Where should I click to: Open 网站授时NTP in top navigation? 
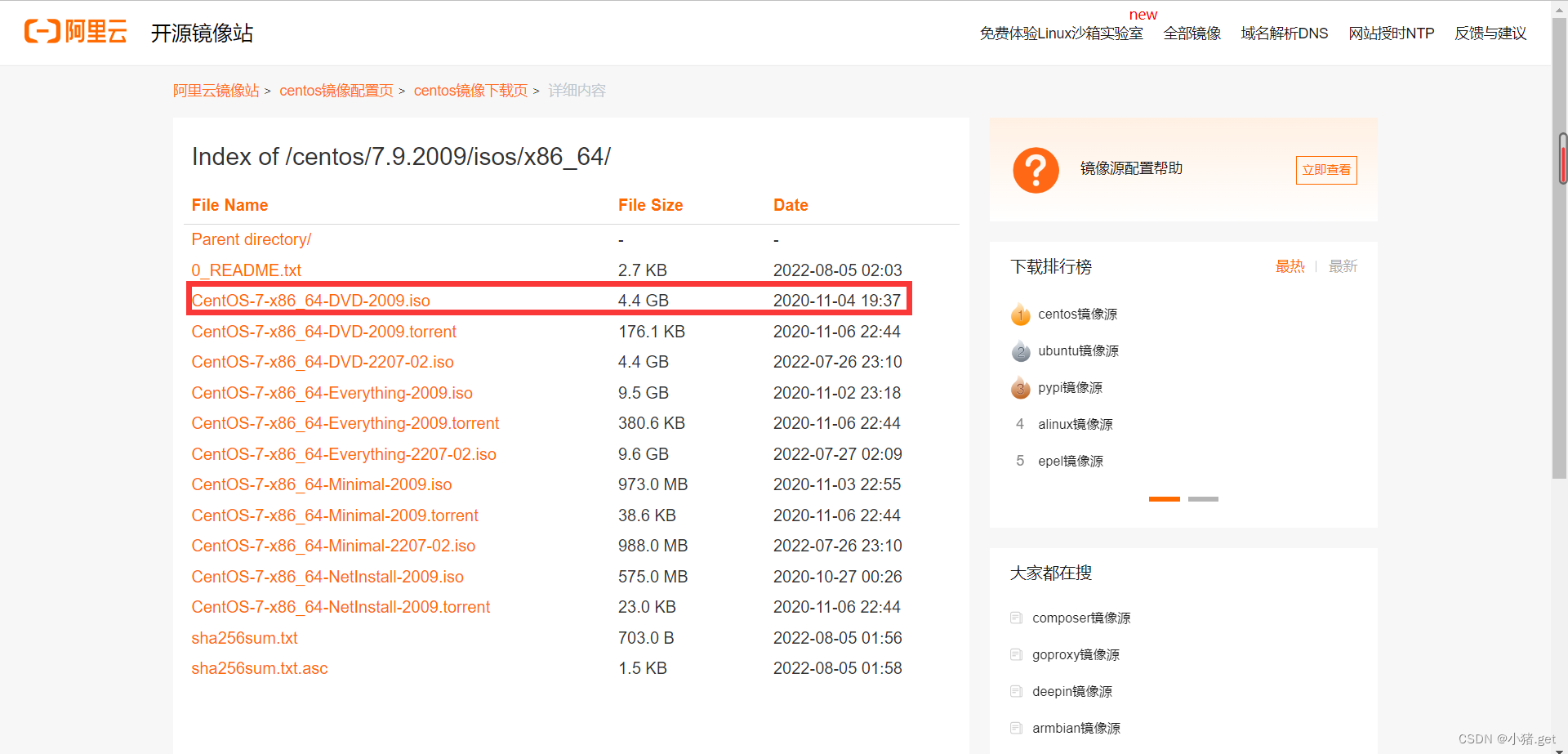tap(1392, 33)
